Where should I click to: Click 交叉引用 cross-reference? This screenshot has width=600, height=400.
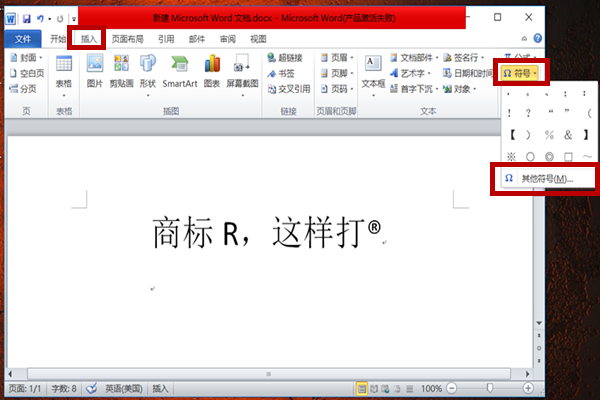(x=289, y=89)
